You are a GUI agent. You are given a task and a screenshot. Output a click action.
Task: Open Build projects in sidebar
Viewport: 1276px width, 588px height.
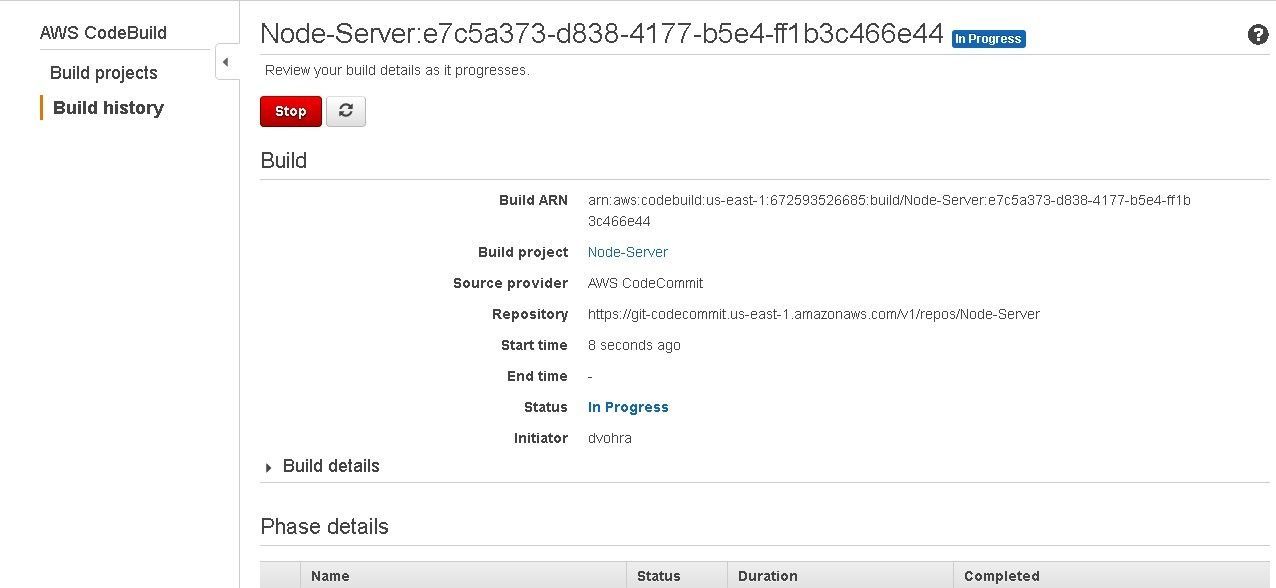[104, 73]
